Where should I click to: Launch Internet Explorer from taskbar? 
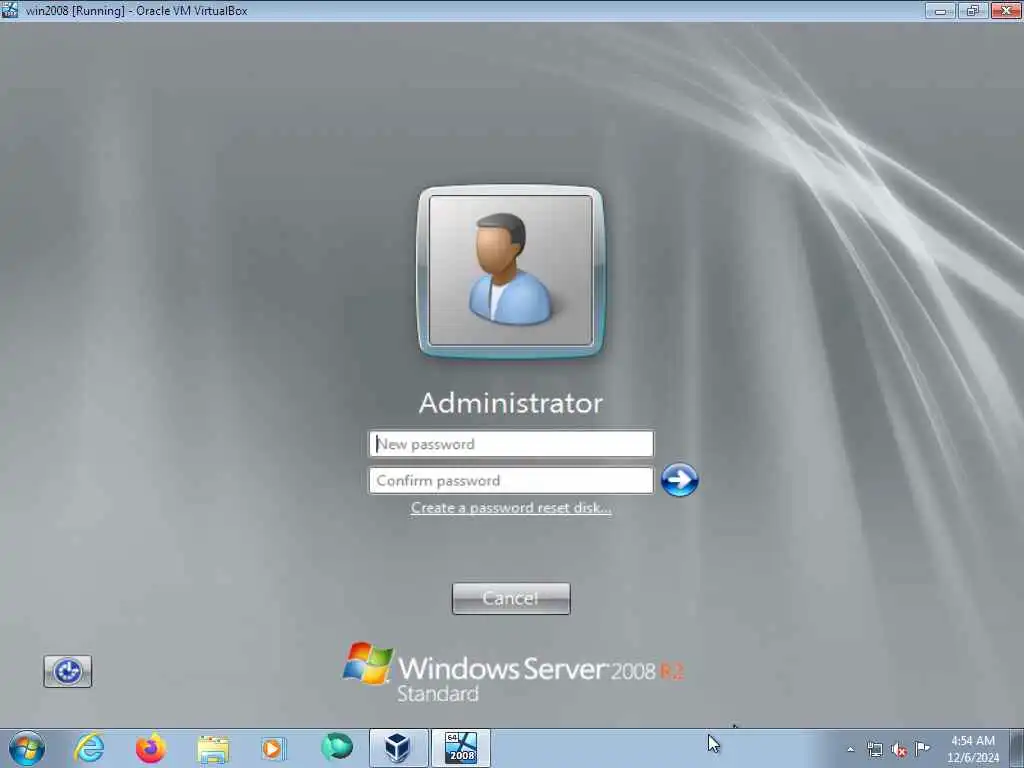coord(89,748)
